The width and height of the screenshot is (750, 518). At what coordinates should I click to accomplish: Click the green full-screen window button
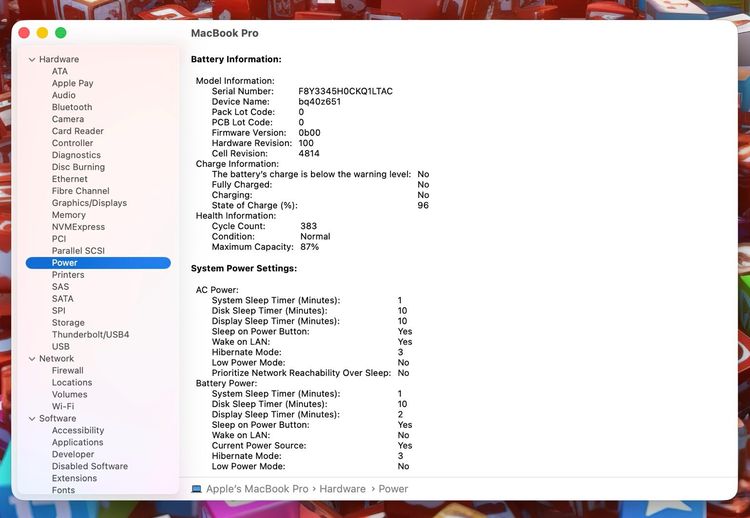coord(60,33)
